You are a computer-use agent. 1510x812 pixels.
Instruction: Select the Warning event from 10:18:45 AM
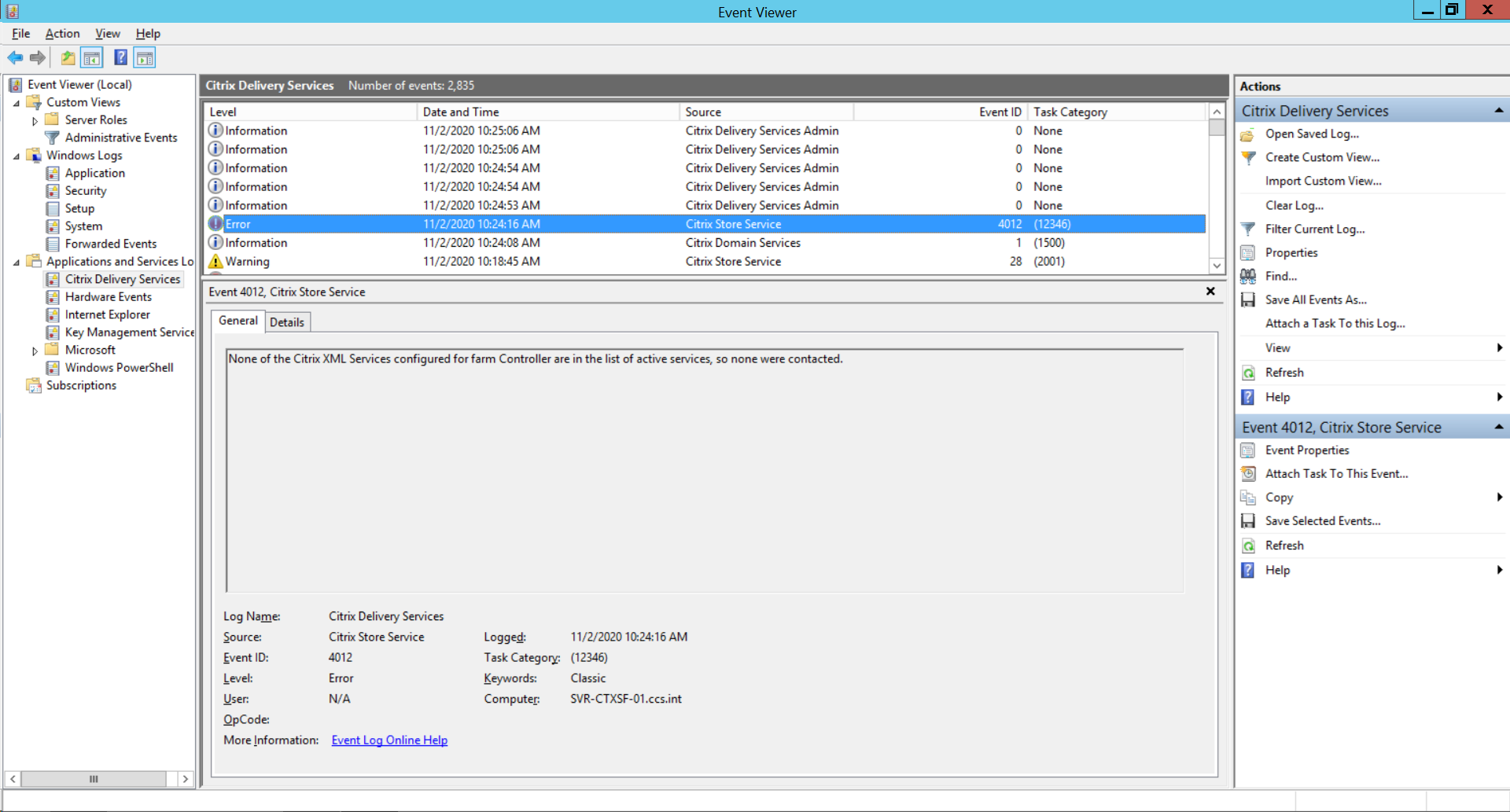(x=705, y=262)
